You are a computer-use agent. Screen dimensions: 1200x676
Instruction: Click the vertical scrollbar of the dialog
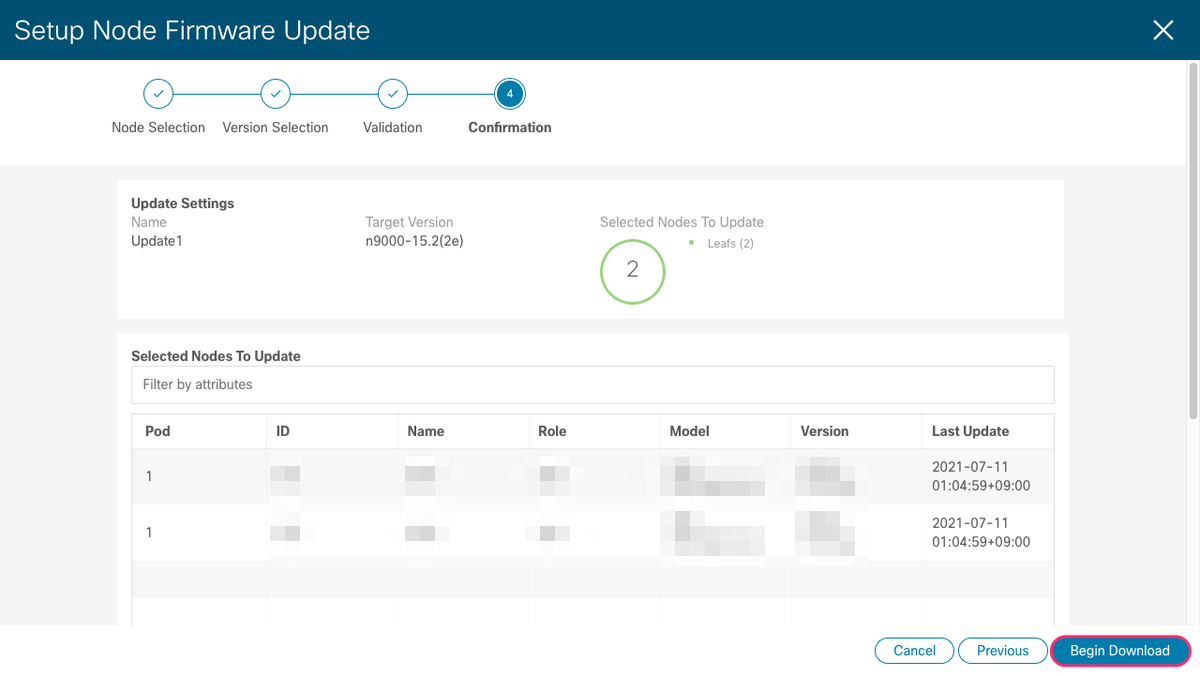click(1192, 240)
